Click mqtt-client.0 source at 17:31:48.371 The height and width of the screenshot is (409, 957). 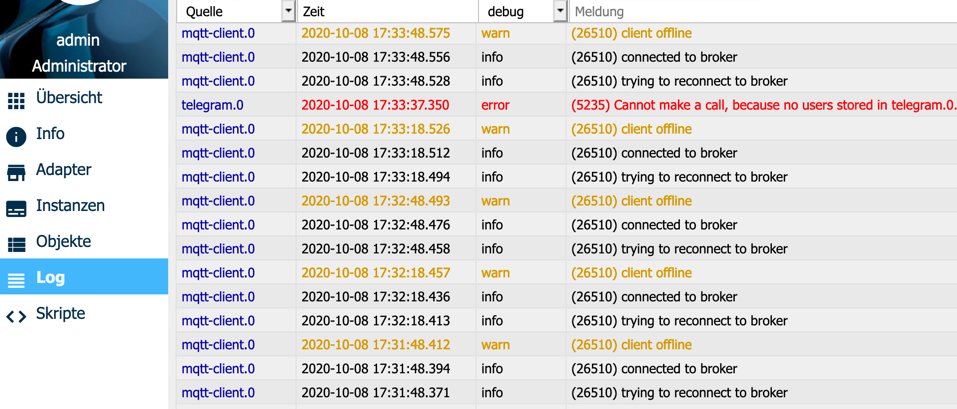(218, 393)
